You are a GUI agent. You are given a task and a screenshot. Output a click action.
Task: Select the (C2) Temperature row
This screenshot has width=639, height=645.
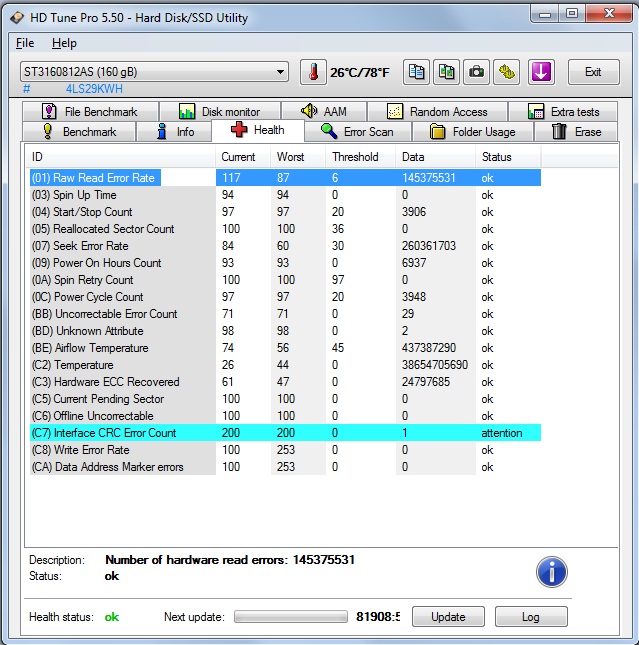pyautogui.click(x=285, y=365)
